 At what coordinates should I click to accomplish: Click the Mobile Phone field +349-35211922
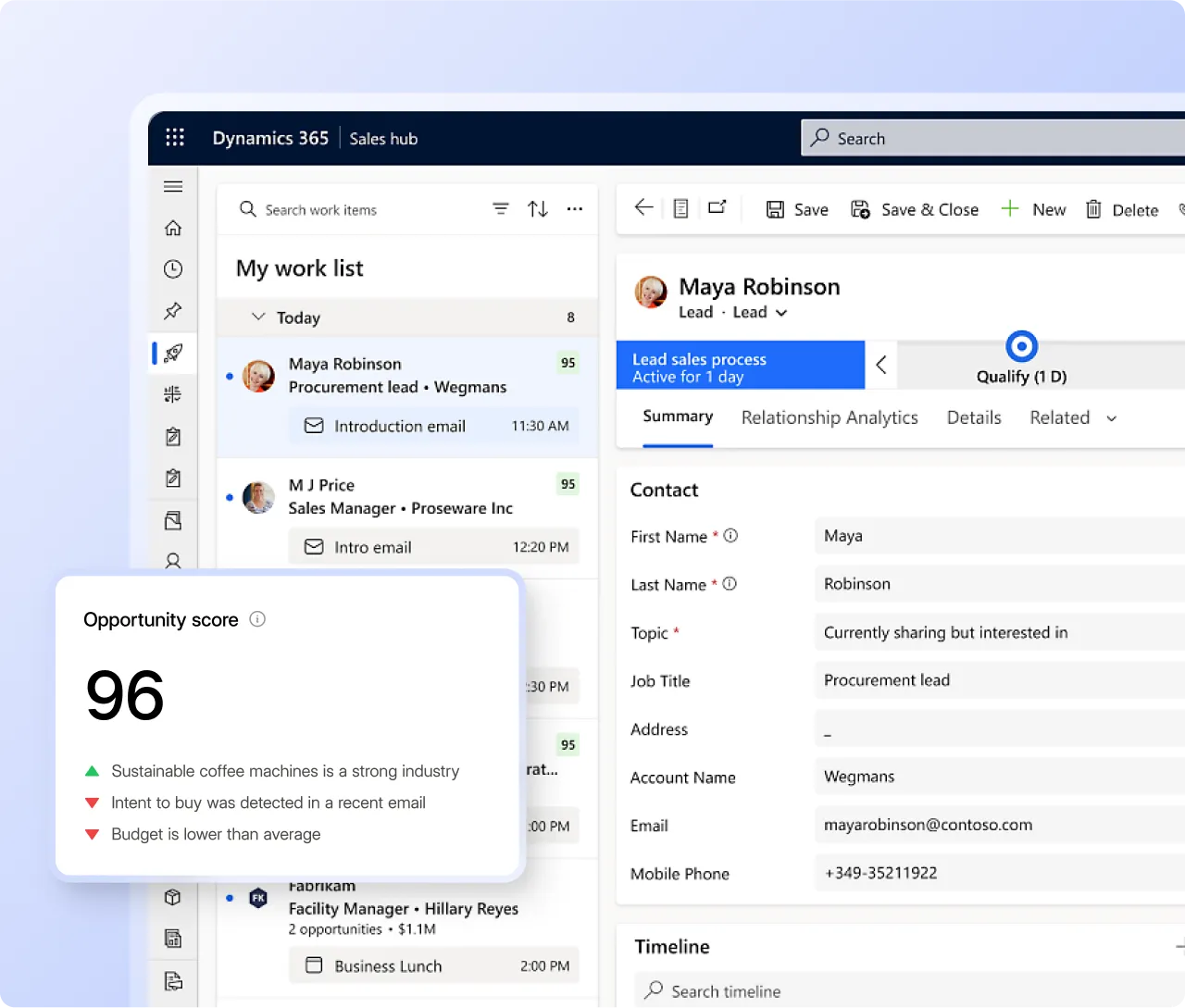[x=1000, y=873]
